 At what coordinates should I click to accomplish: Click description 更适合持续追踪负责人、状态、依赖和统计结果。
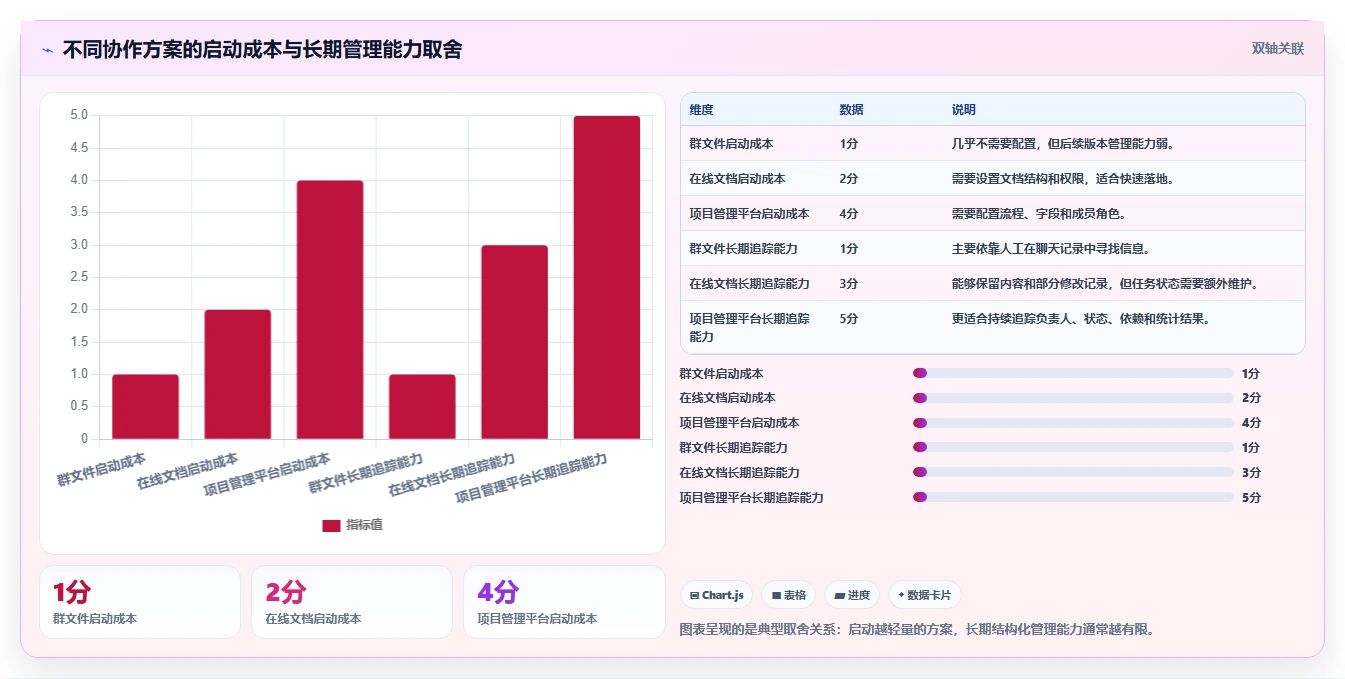pos(1081,319)
